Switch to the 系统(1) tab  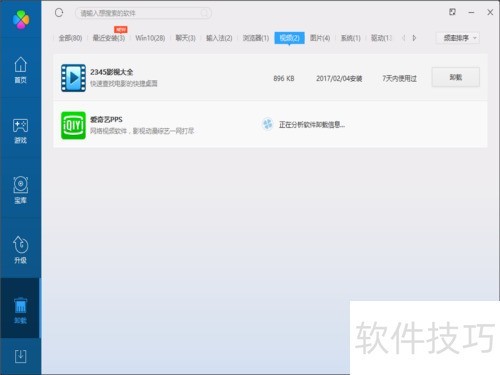pyautogui.click(x=350, y=38)
